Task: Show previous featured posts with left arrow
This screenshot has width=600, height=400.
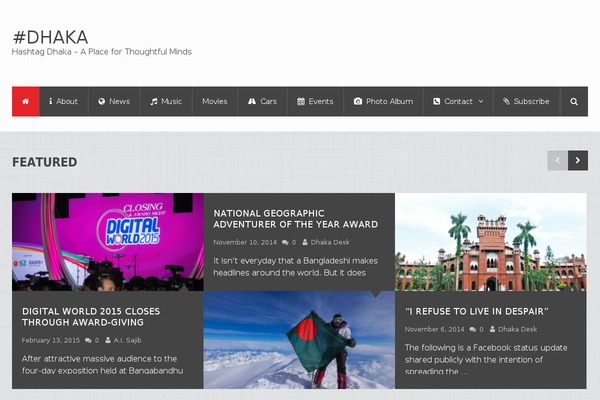Action: (558, 161)
